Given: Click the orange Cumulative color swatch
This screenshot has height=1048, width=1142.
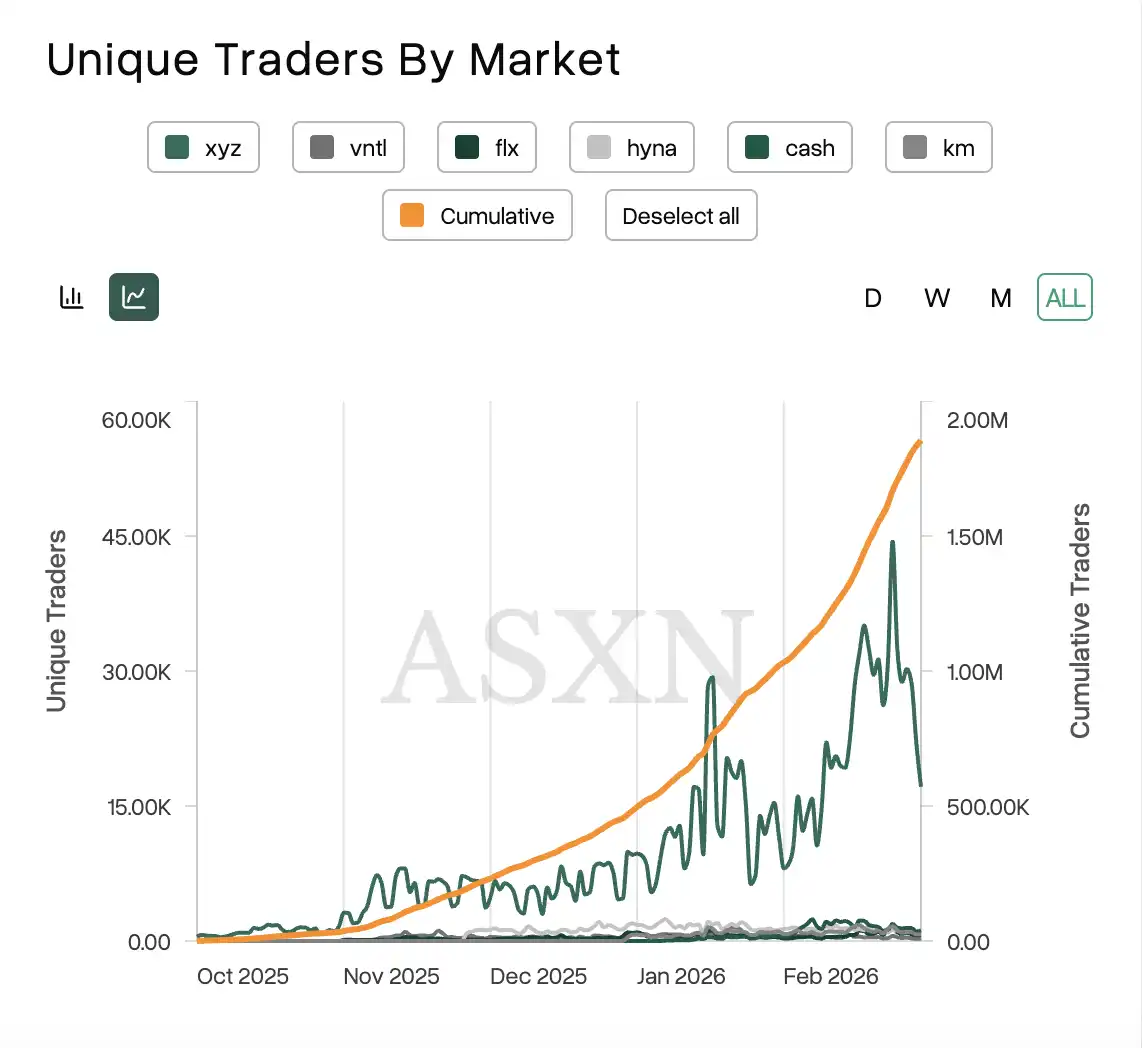Looking at the screenshot, I should (x=411, y=216).
